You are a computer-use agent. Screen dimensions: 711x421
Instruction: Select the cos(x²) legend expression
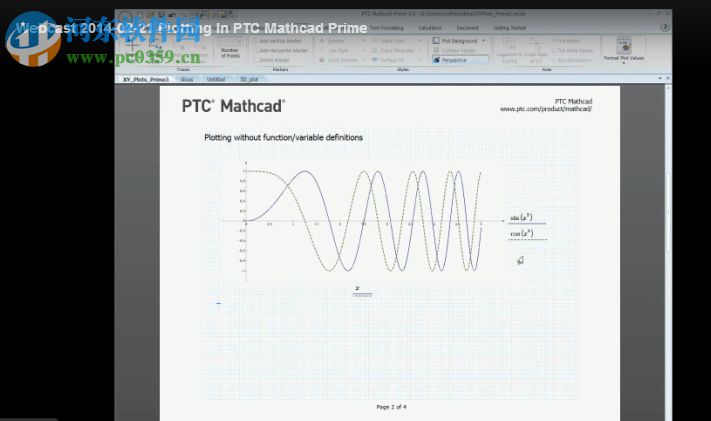[x=521, y=234]
